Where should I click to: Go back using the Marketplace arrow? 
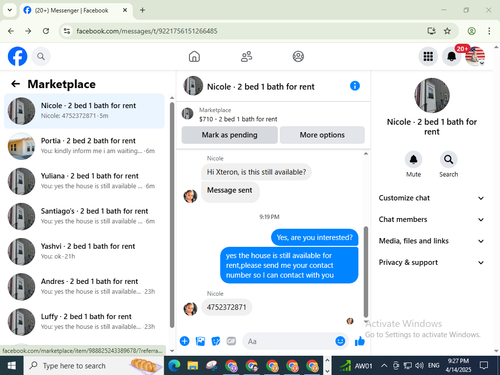[x=16, y=84]
